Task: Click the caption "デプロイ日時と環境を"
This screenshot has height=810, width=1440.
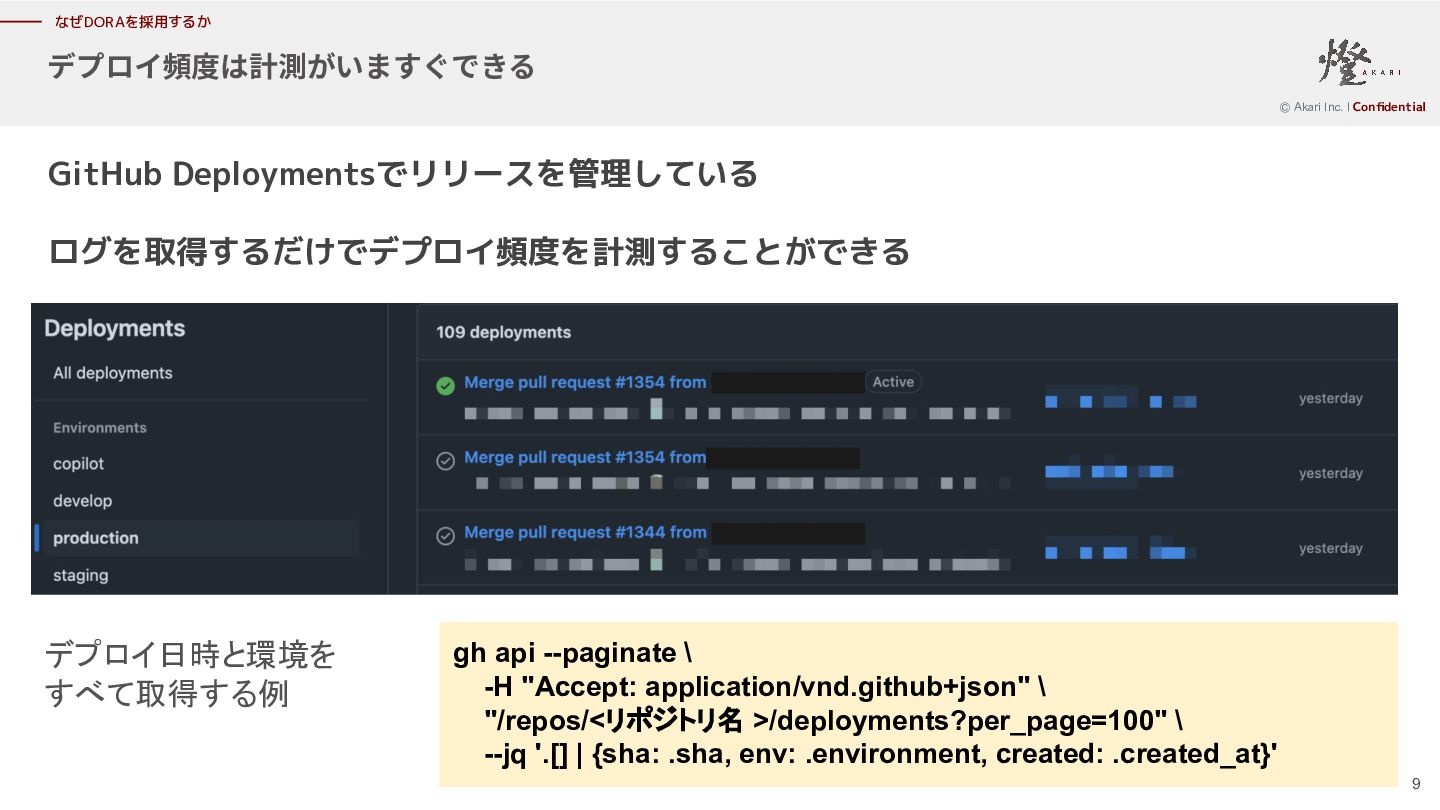Action: click(x=190, y=656)
